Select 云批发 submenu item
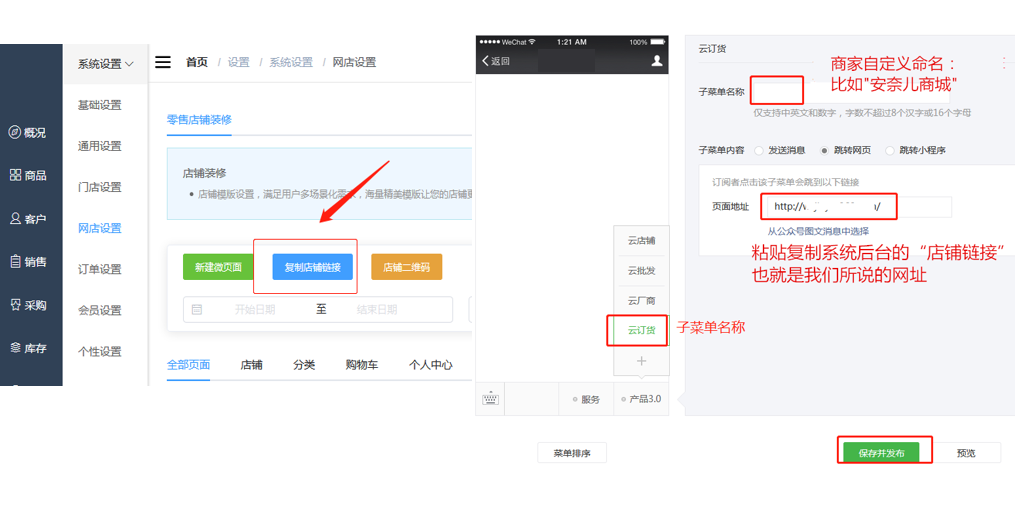Image resolution: width=1015 pixels, height=510 pixels. pos(641,271)
